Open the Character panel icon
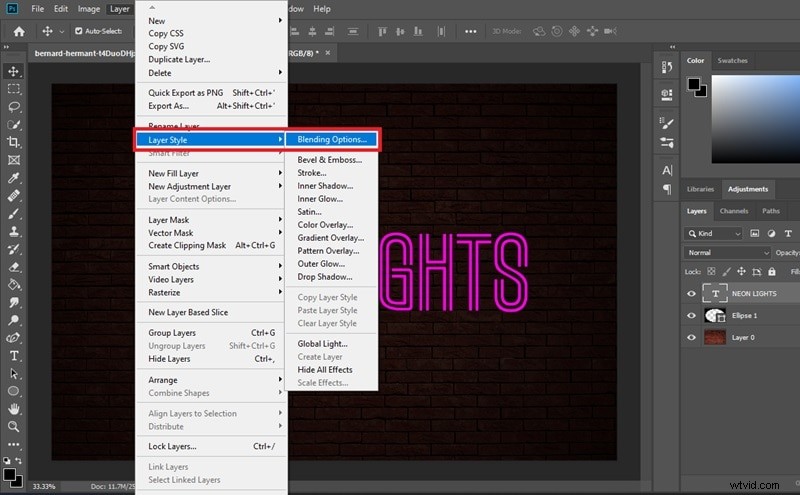 pos(667,170)
